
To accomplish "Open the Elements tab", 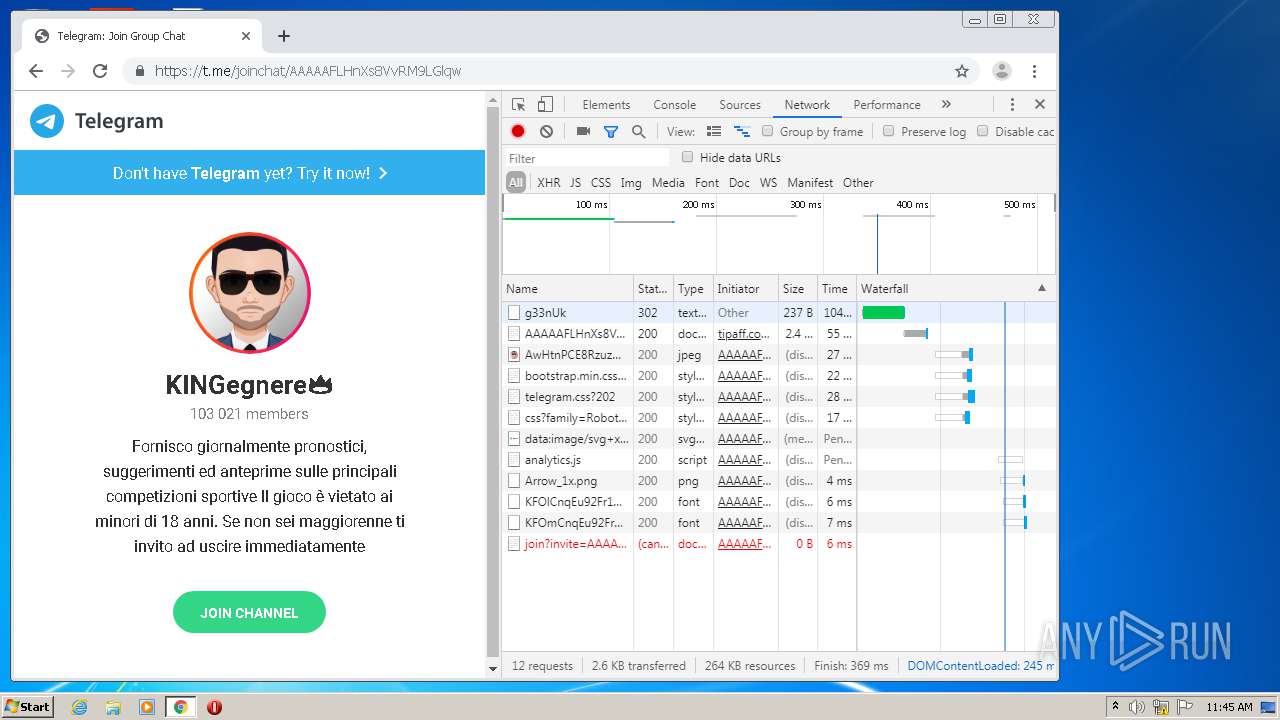I will 606,104.
